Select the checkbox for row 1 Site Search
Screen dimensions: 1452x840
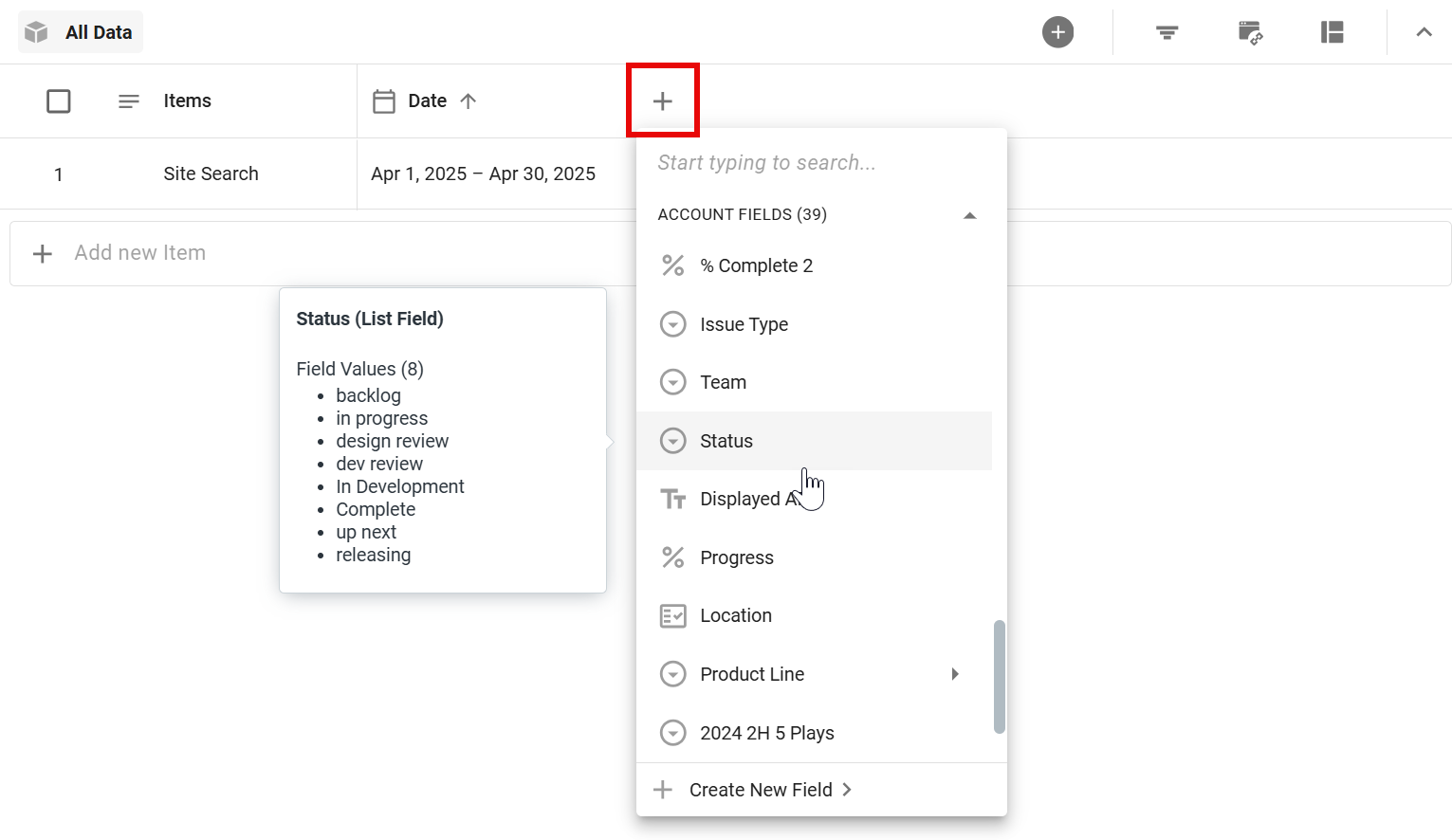[x=59, y=173]
